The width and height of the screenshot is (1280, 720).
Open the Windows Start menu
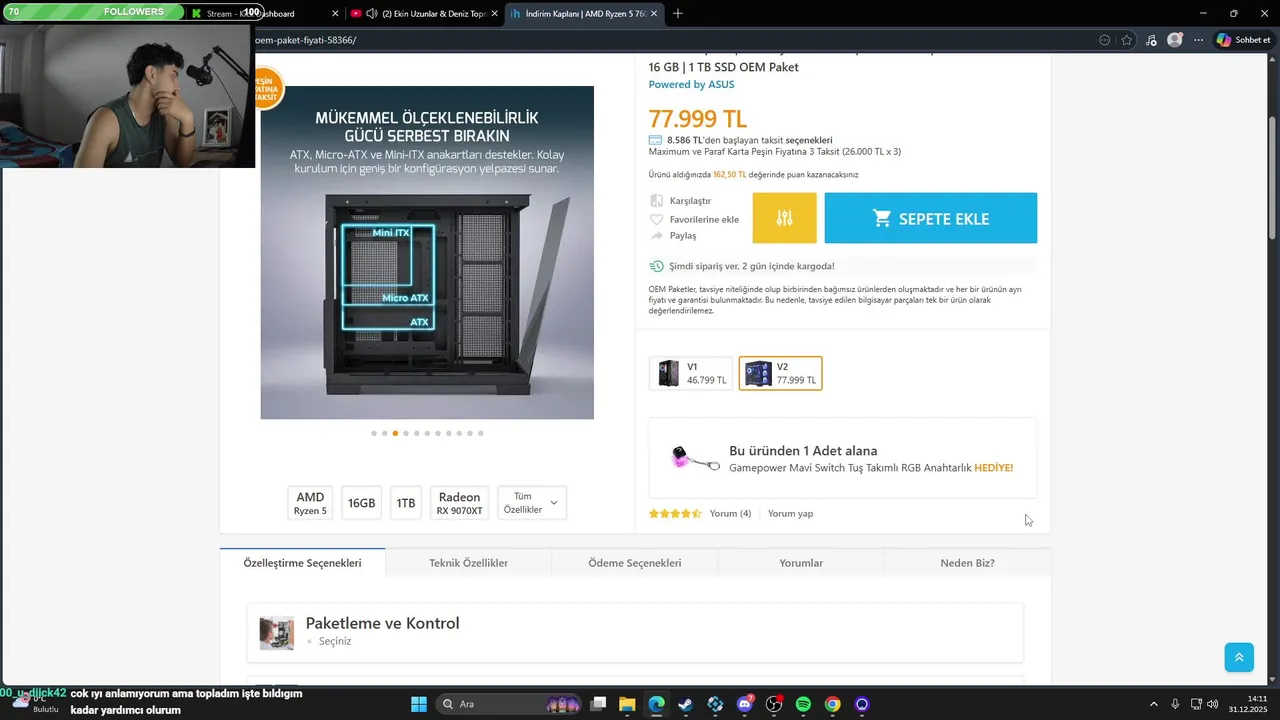click(x=419, y=704)
